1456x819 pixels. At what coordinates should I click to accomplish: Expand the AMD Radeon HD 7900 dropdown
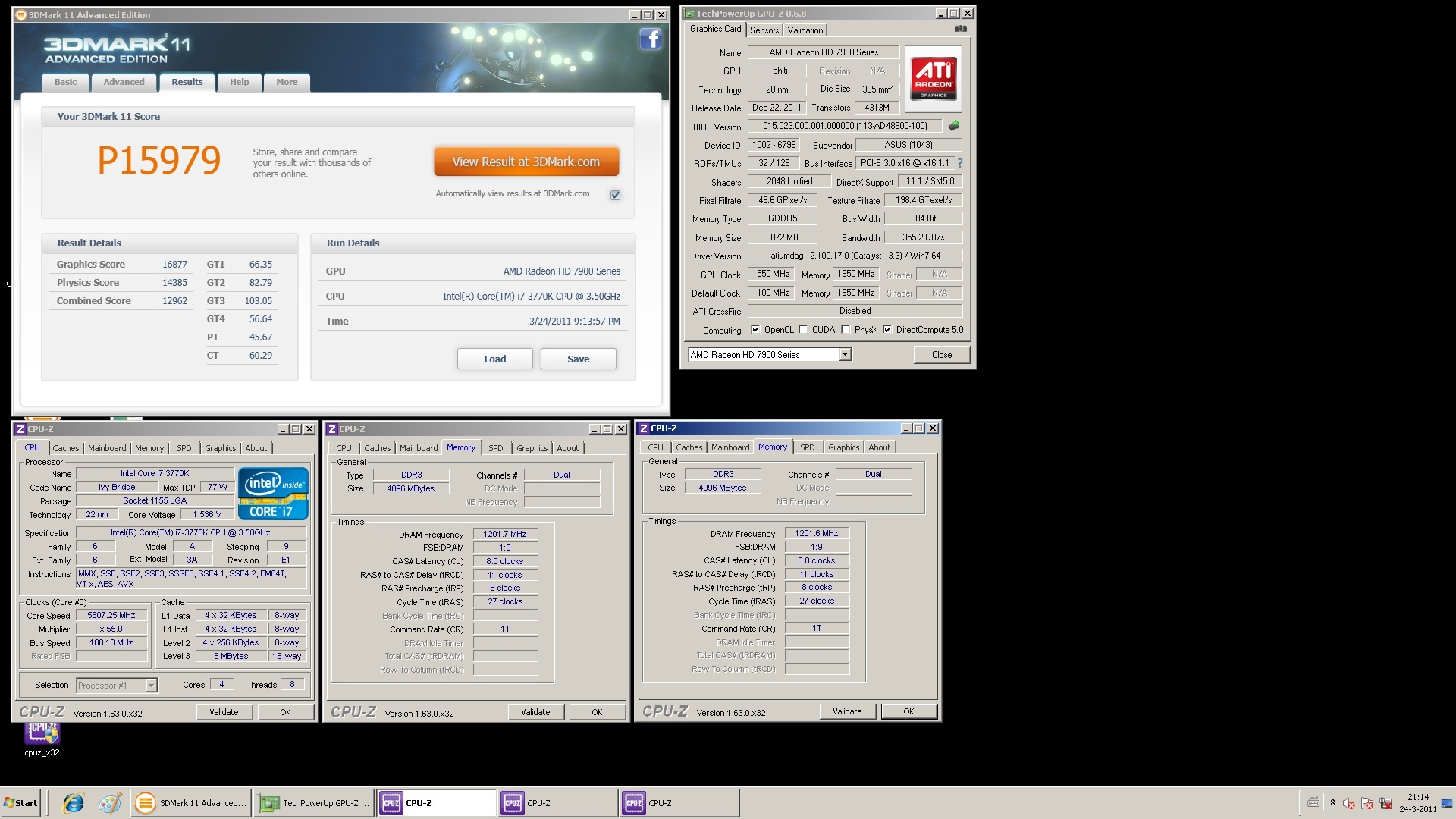click(x=845, y=355)
